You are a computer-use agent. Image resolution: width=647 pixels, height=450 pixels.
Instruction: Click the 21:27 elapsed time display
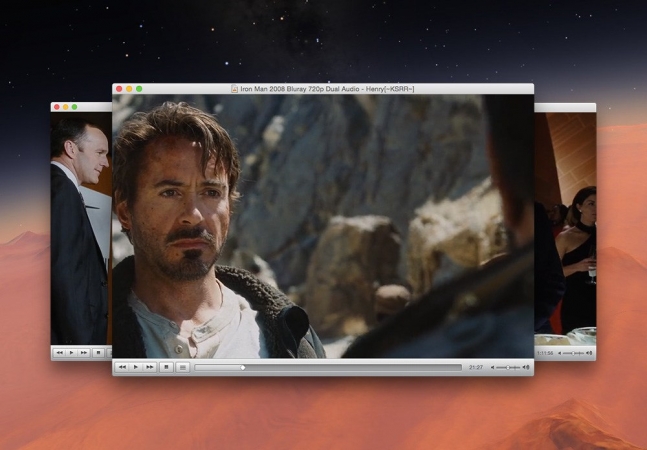[476, 367]
